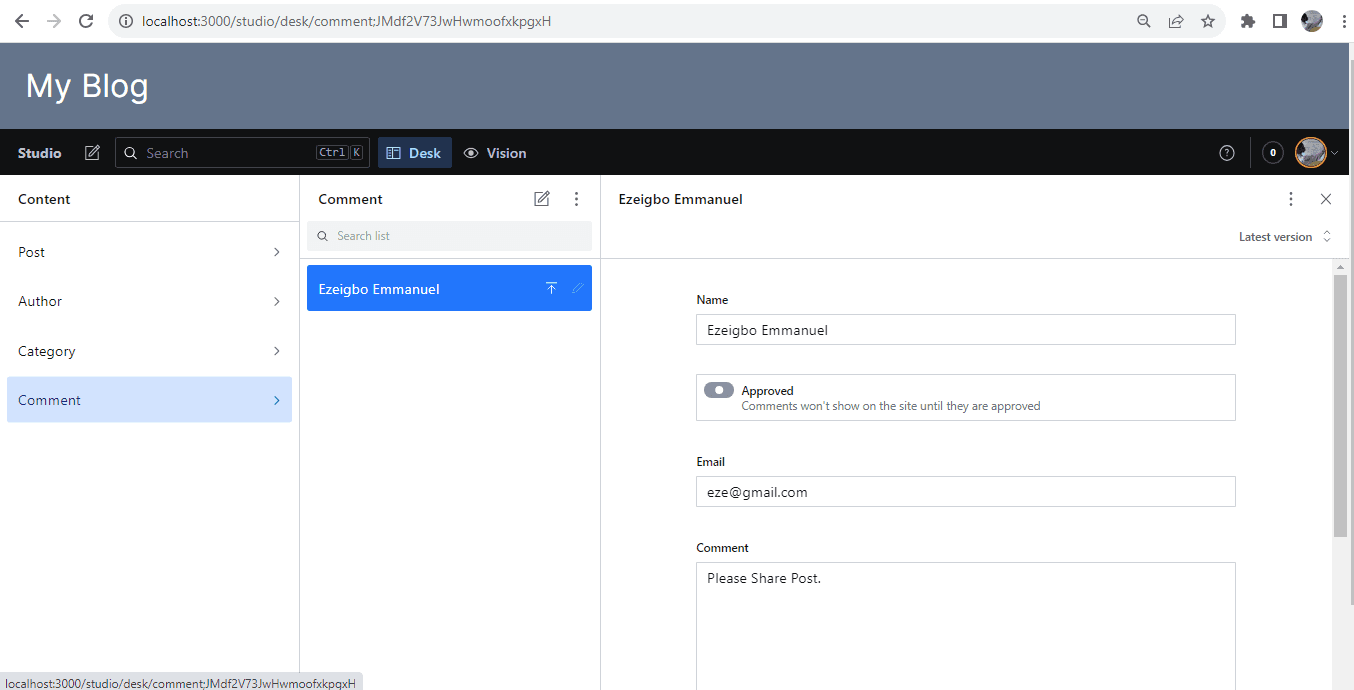Viewport: 1354px width, 690px height.
Task: Open Comment list three-dot menu
Action: [576, 199]
